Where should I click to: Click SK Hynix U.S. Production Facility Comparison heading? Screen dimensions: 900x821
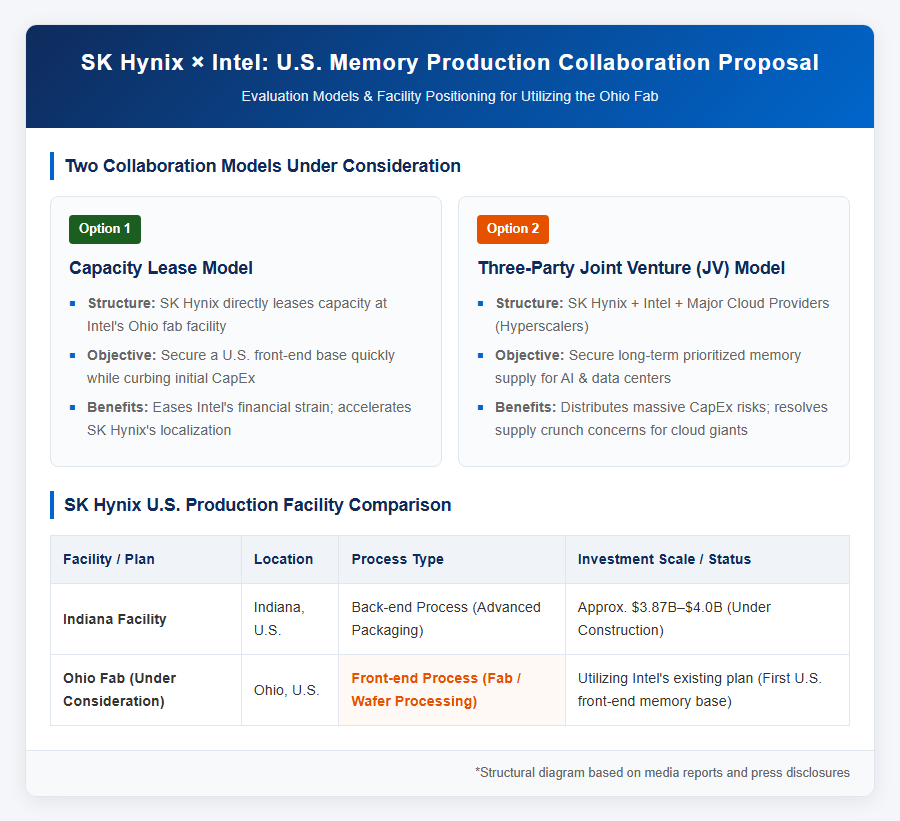(x=258, y=505)
